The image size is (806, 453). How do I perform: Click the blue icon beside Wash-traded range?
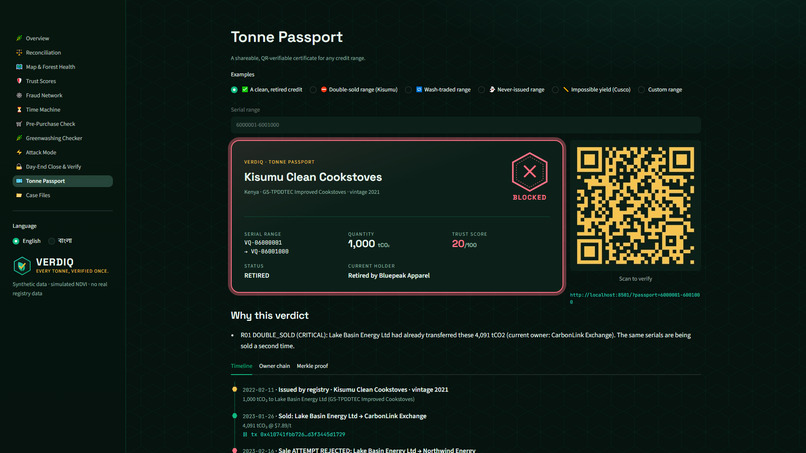(419, 89)
